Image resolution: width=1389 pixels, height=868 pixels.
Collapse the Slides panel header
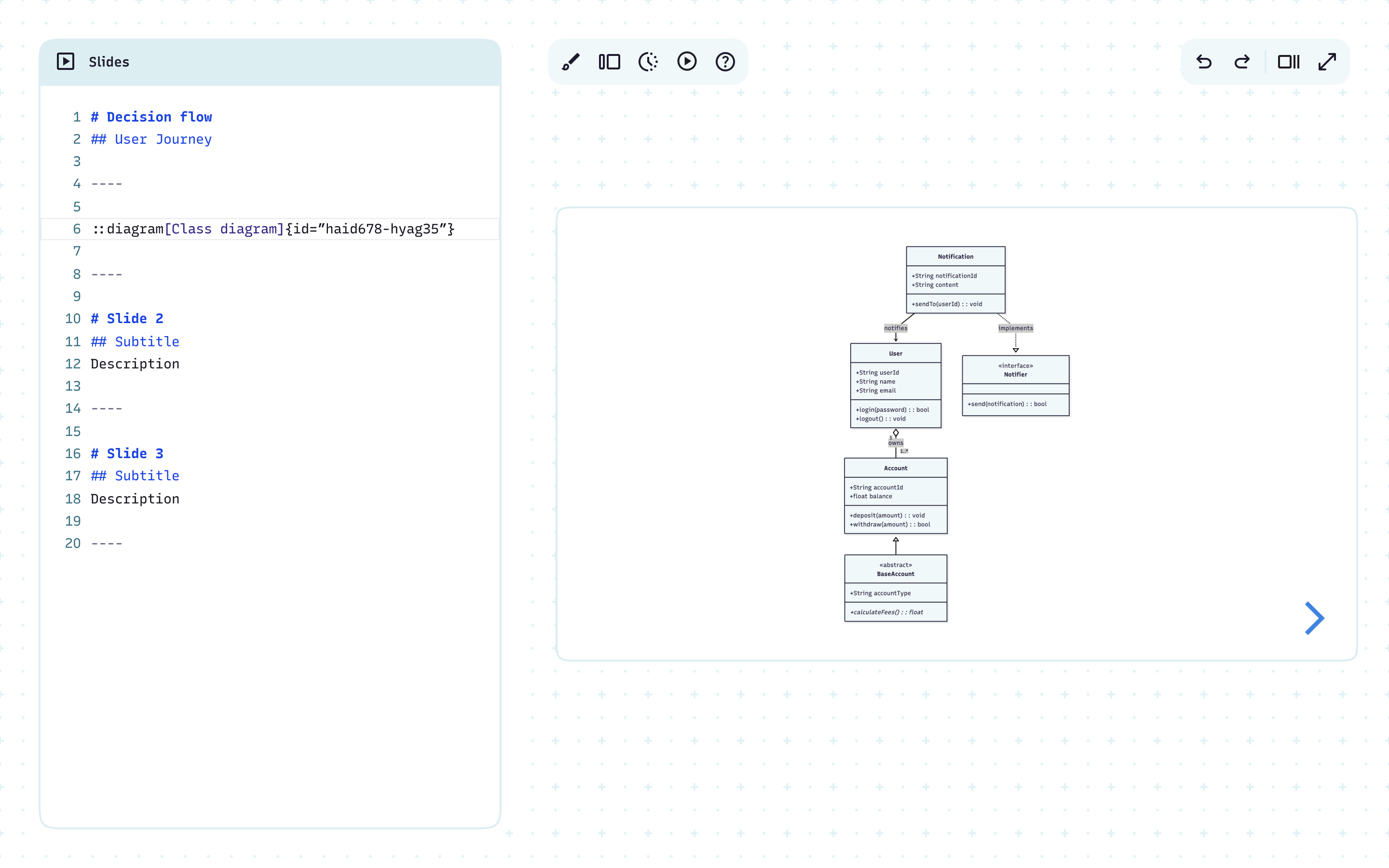(x=109, y=61)
